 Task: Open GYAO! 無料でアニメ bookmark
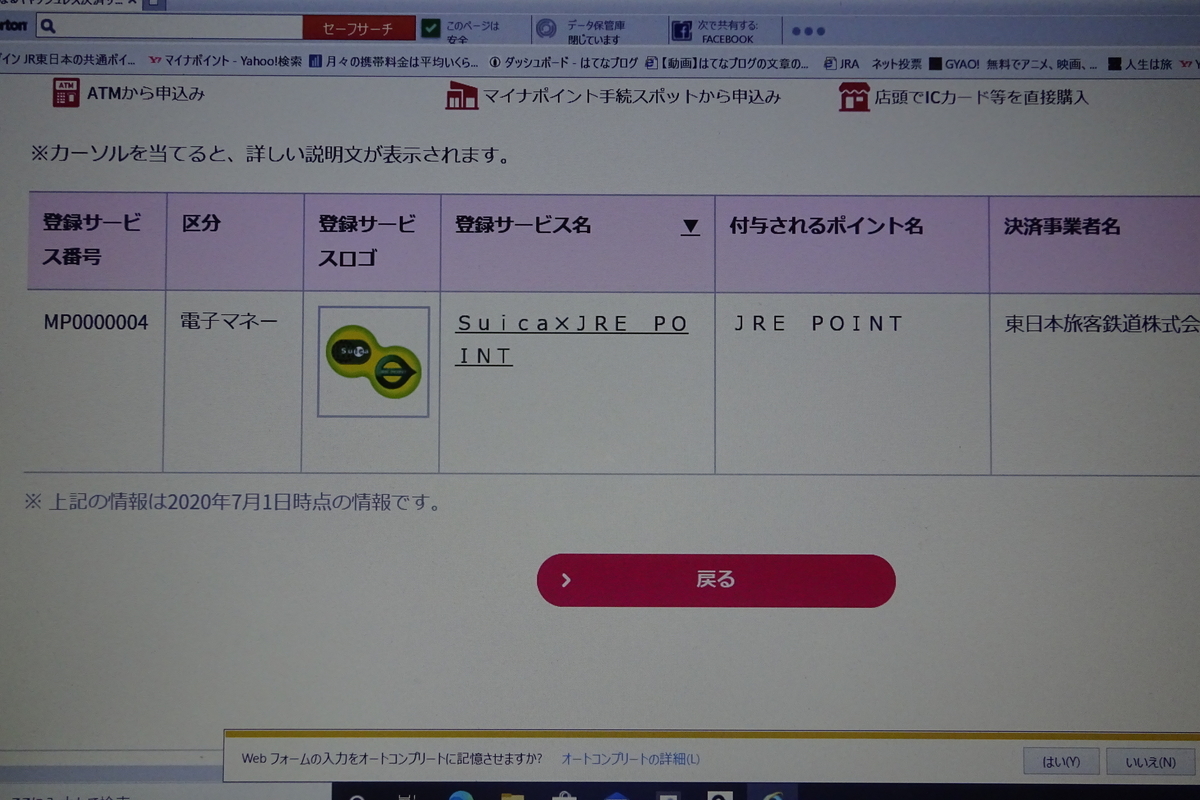point(1013,64)
